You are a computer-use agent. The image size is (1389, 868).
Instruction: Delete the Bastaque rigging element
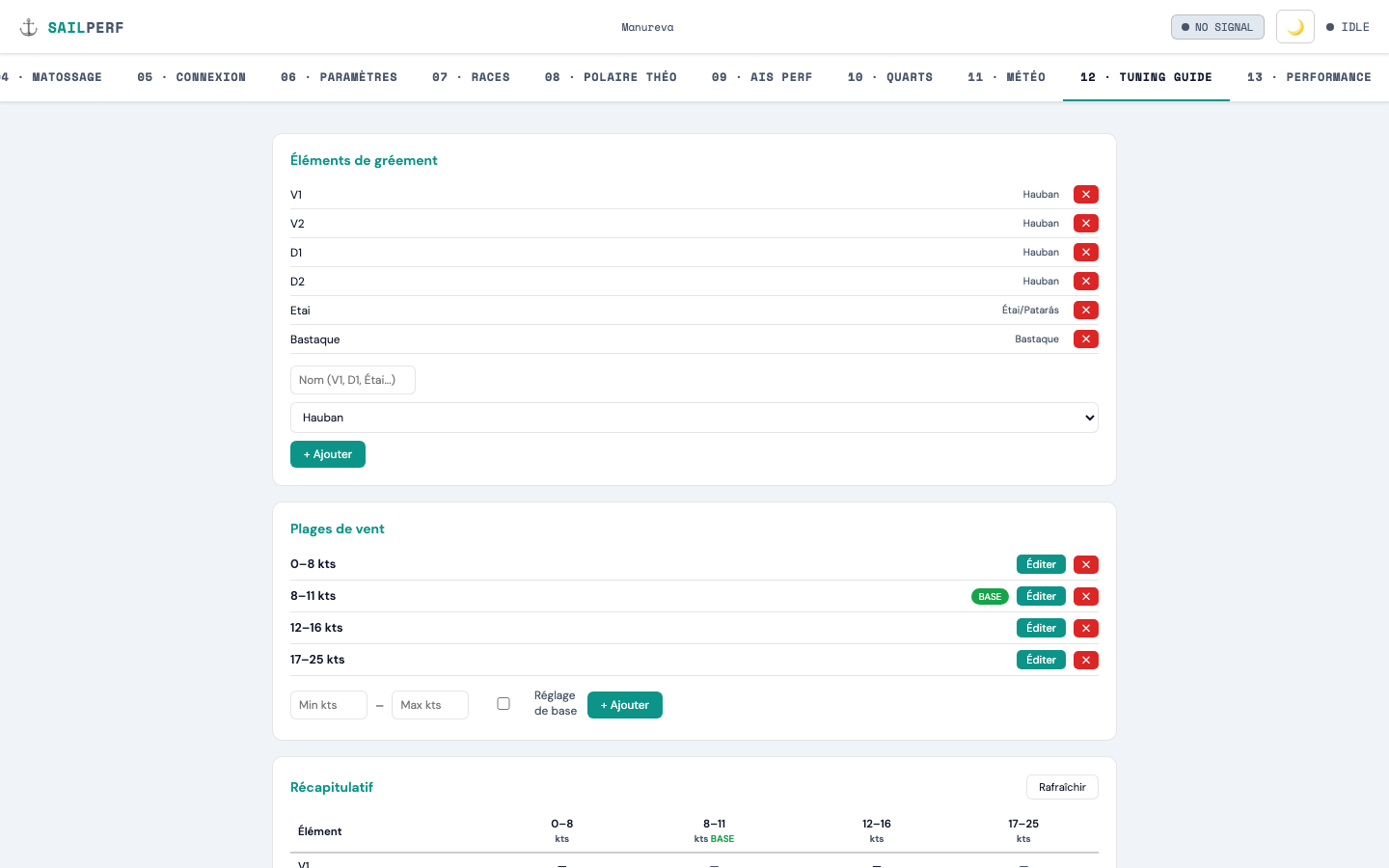pyautogui.click(x=1086, y=339)
